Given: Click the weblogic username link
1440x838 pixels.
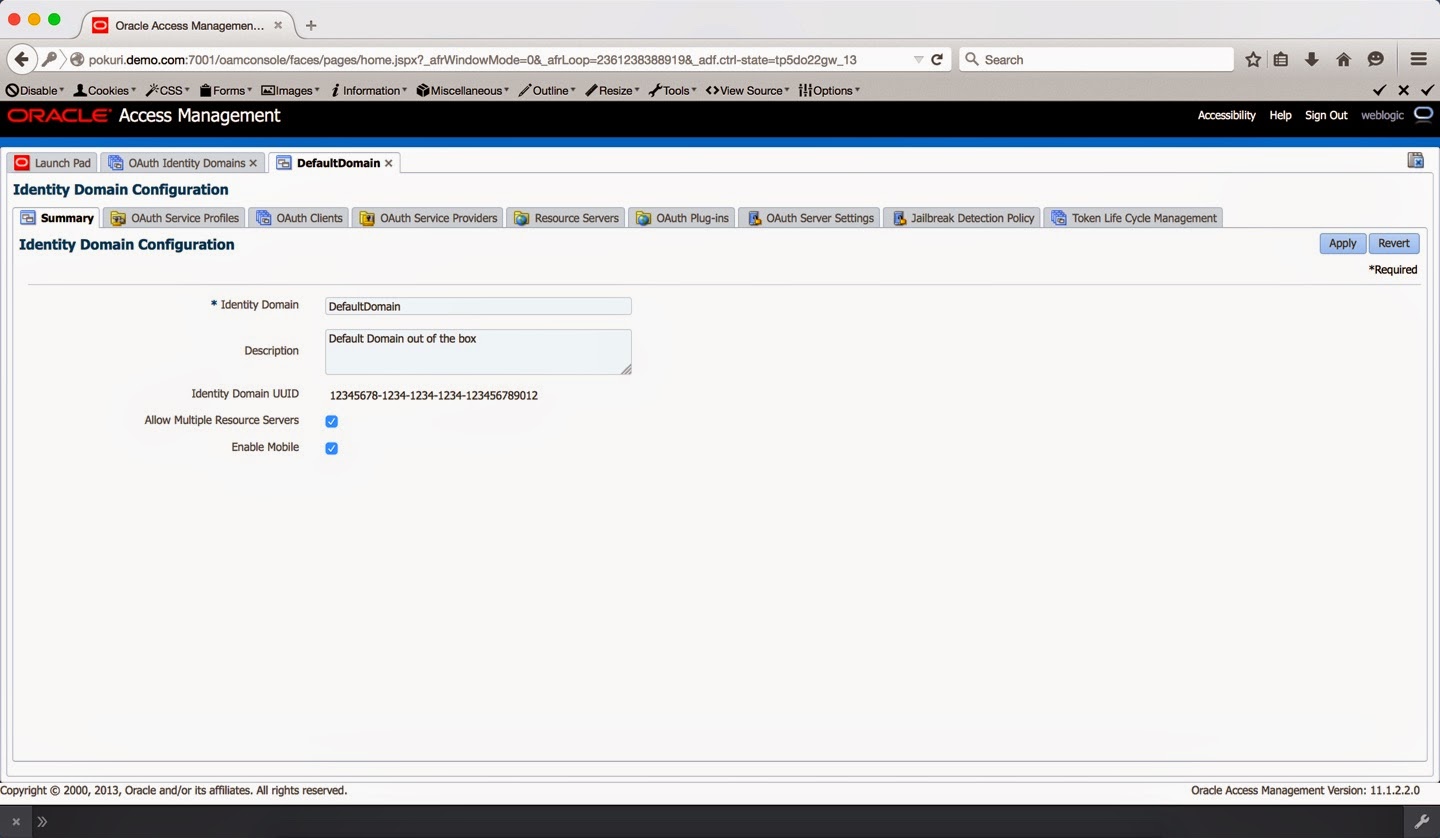Looking at the screenshot, I should click(1382, 115).
